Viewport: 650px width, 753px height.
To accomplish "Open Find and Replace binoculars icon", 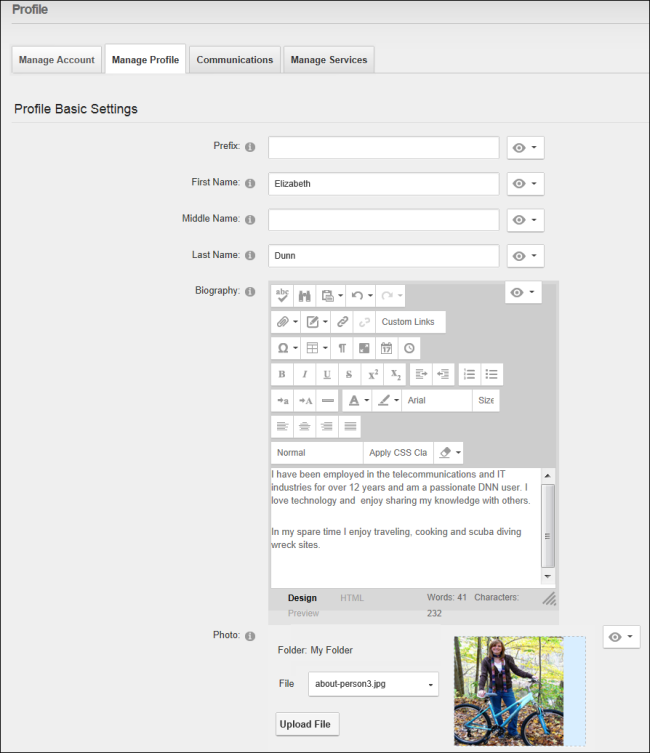I will pos(304,295).
